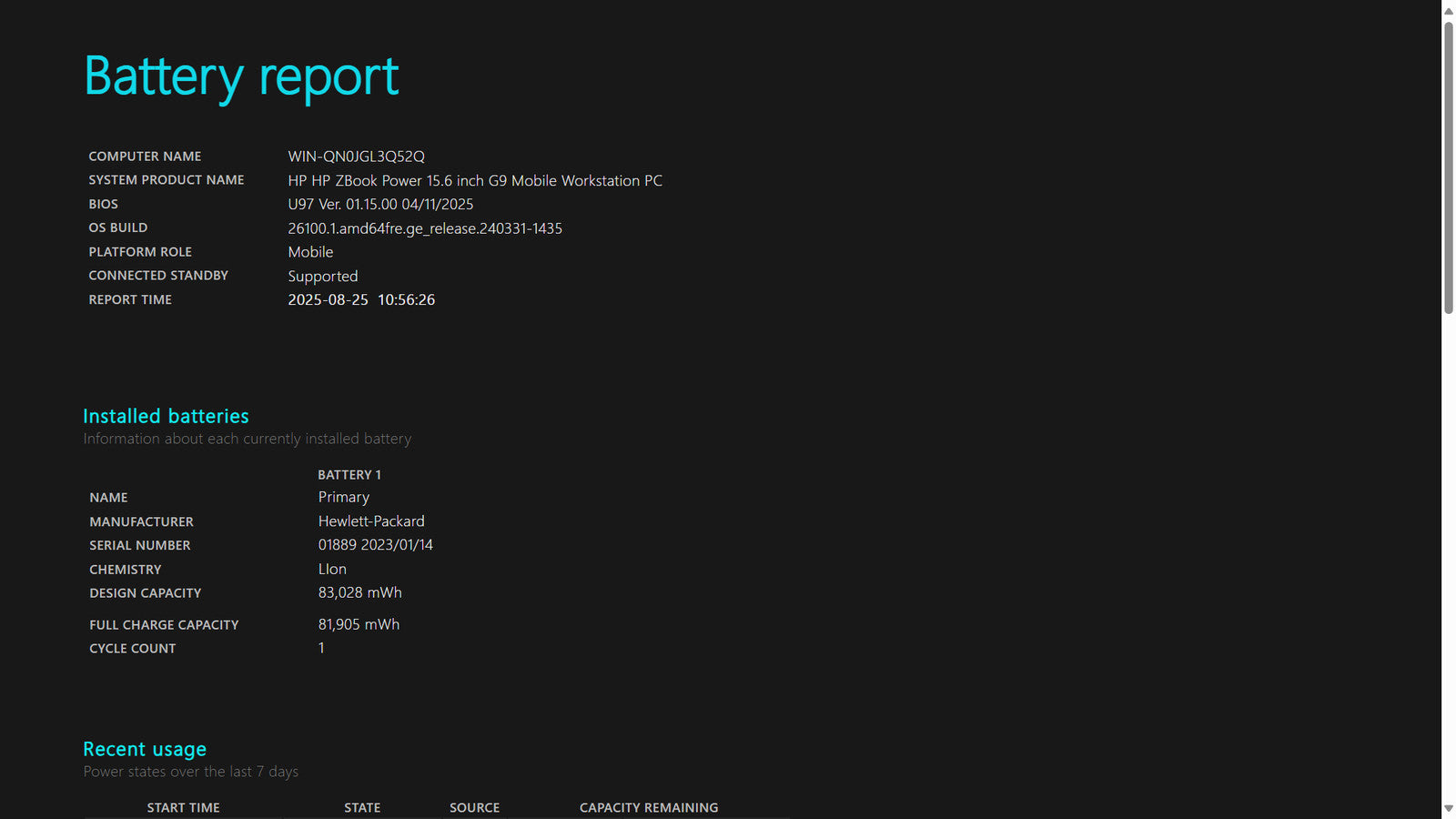Select the computer name WIN-QN0JGL3Q52Q
Screen dimensions: 1456x819
357,157
